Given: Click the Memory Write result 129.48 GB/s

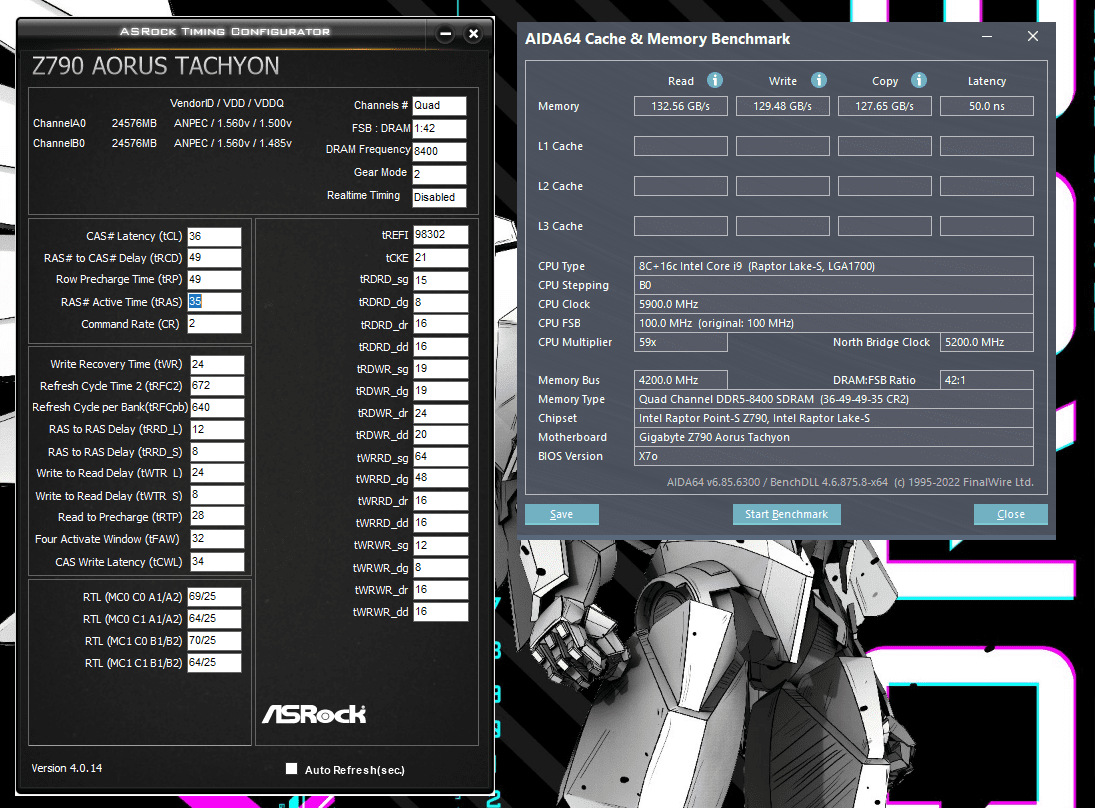Looking at the screenshot, I should [x=783, y=106].
